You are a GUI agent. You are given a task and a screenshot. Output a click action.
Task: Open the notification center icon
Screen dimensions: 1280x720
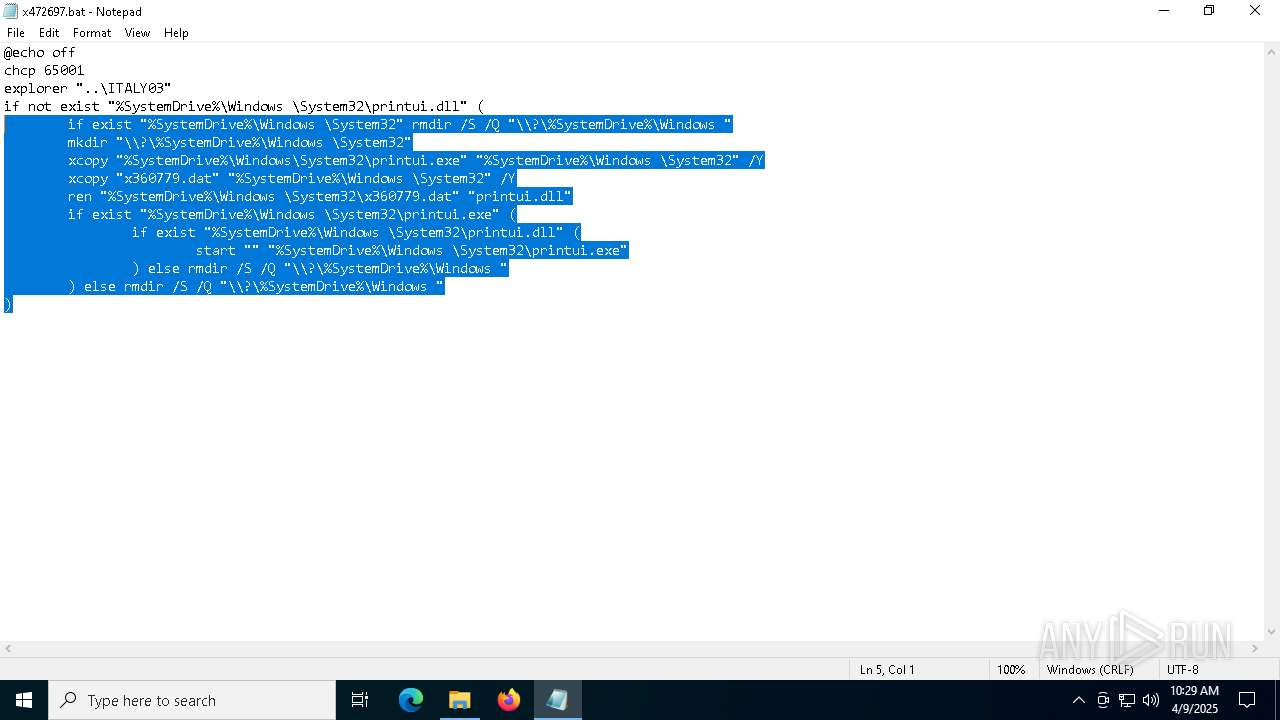[1247, 700]
